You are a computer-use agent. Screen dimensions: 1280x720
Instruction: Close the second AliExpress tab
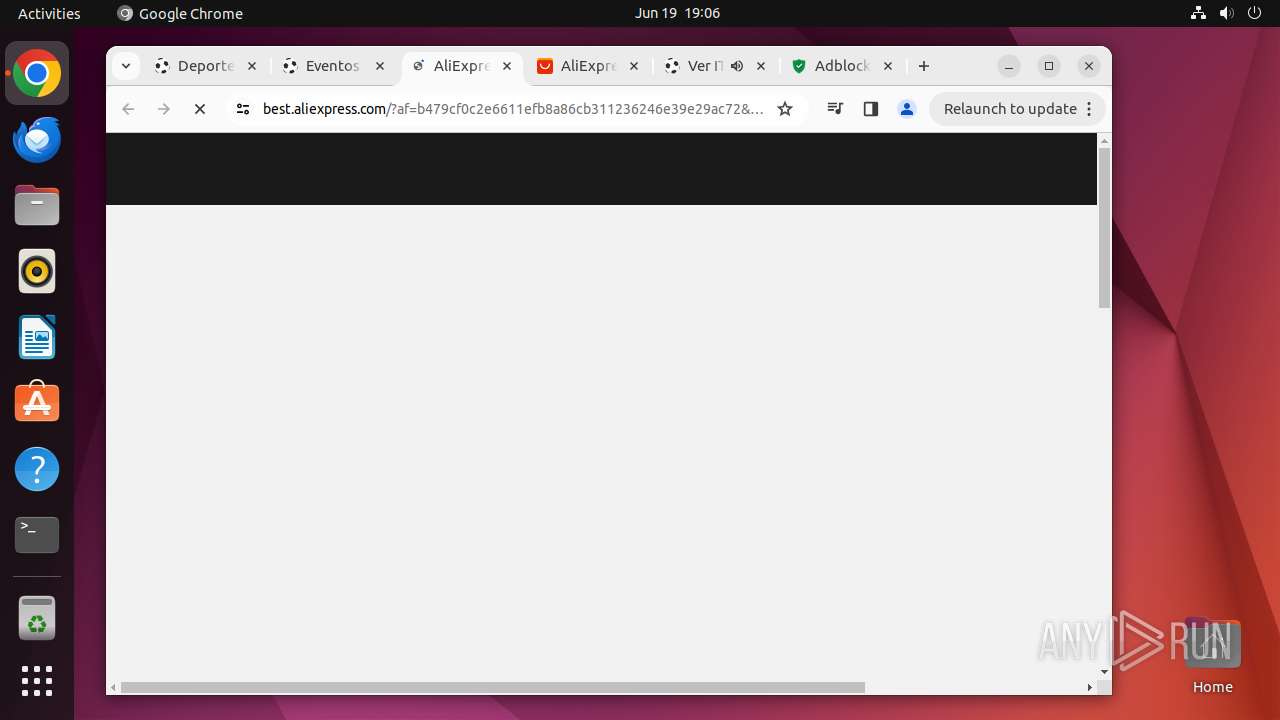click(634, 66)
